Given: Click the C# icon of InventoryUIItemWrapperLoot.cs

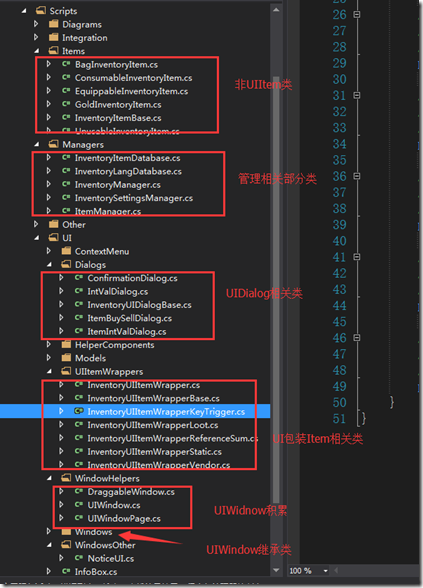Looking at the screenshot, I should coord(79,424).
